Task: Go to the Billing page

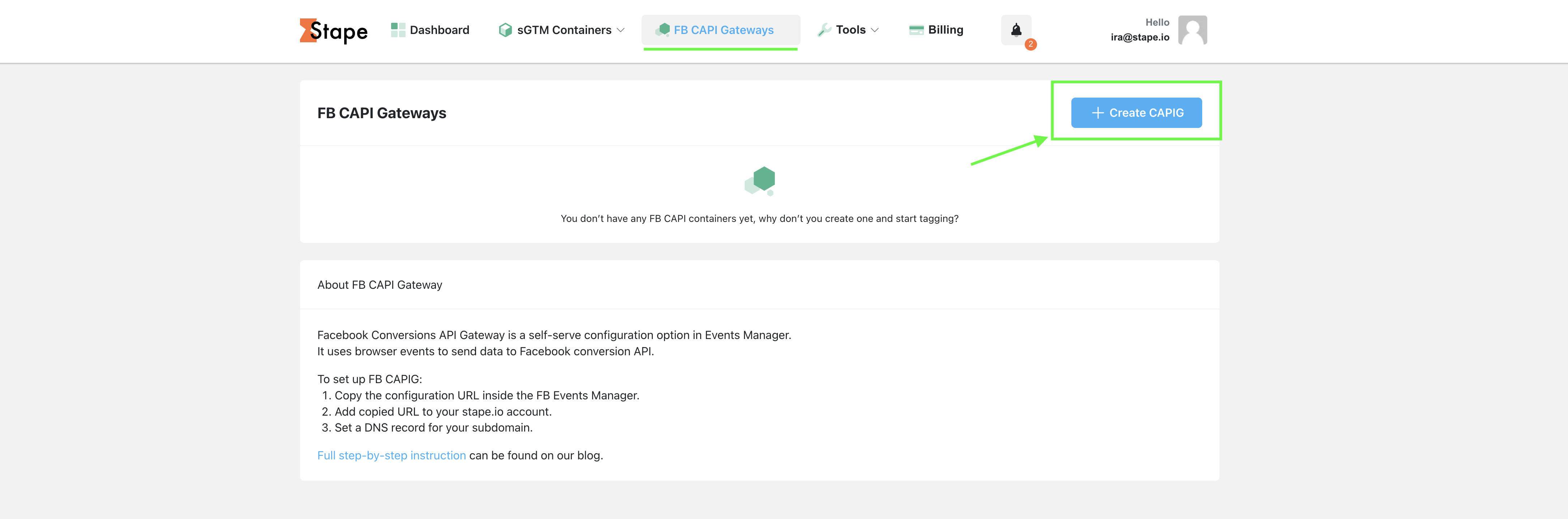Action: 936,30
